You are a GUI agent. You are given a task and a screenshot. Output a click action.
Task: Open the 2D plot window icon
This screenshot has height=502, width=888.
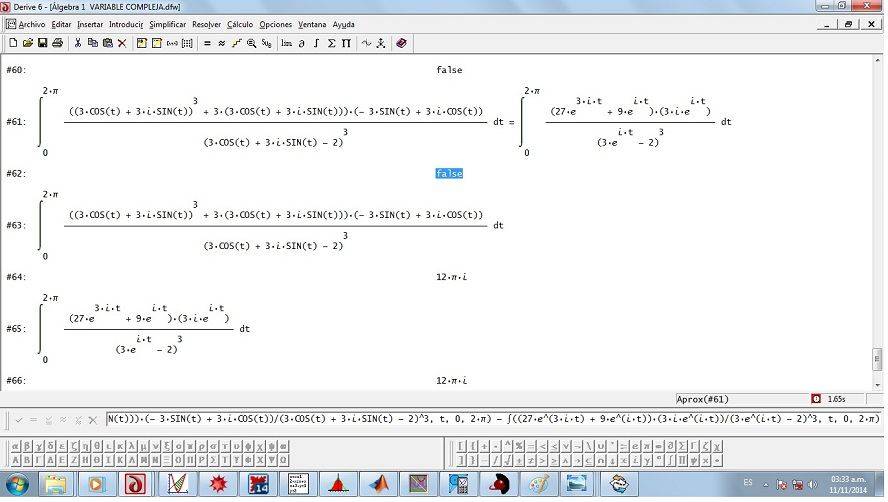pos(366,43)
